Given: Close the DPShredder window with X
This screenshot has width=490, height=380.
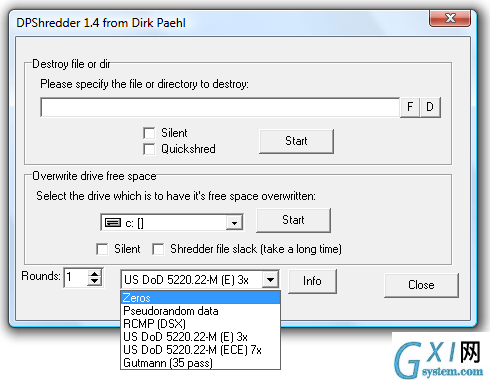Looking at the screenshot, I should click(x=450, y=18).
